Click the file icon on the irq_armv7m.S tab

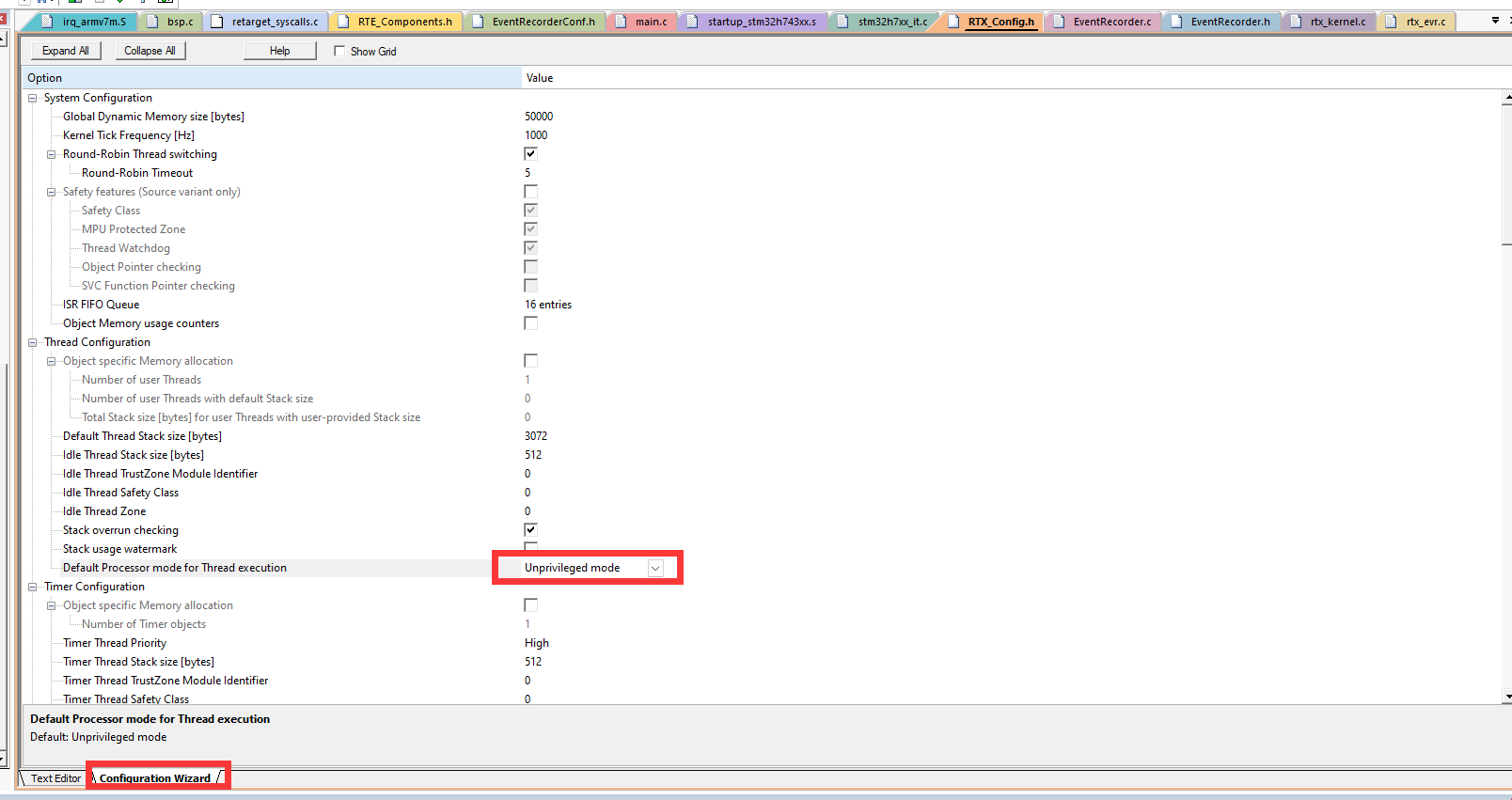point(47,22)
